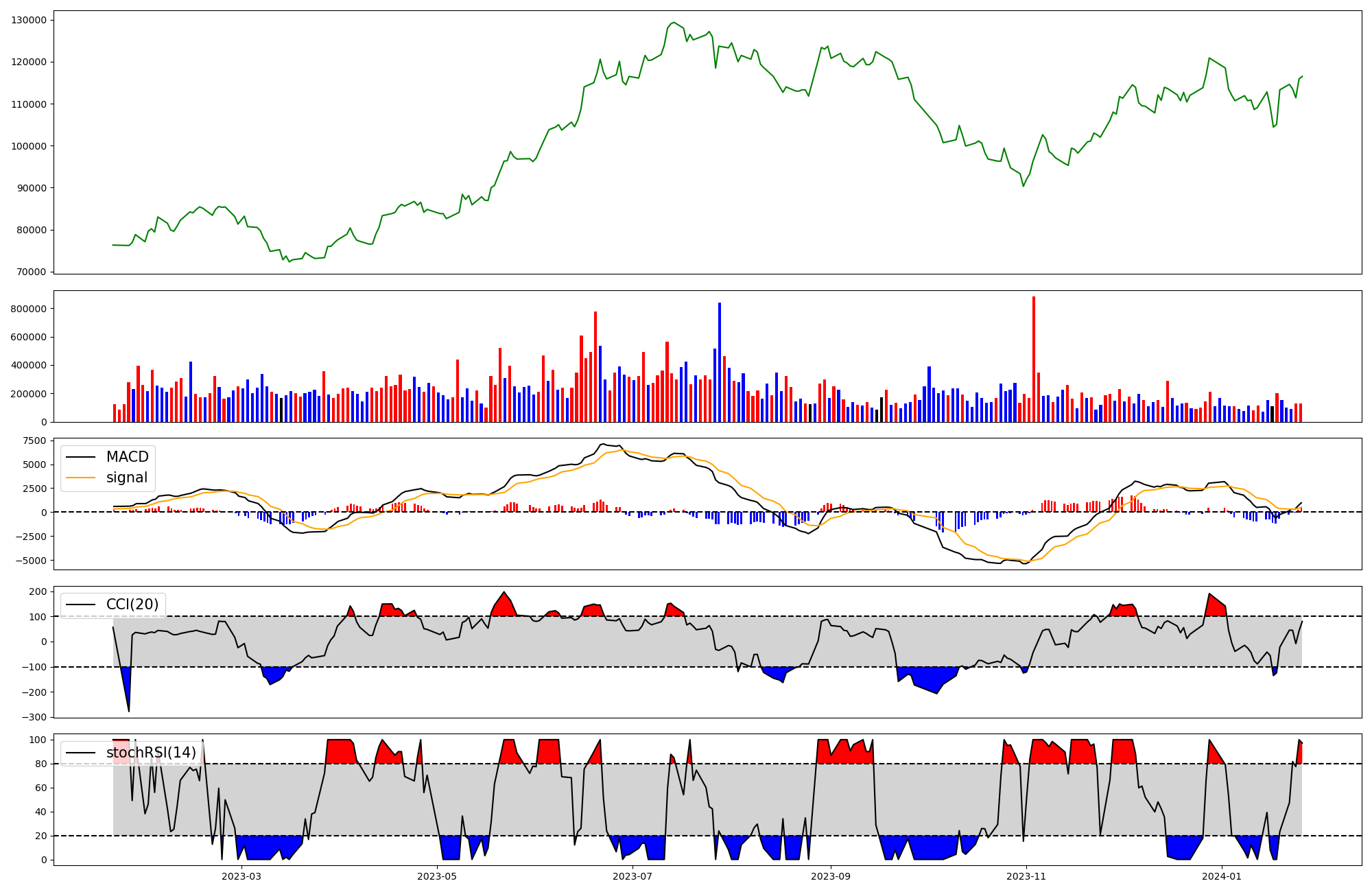This screenshot has width=1372, height=892.
Task: Click the 800000 volume axis label
Action: (x=29, y=309)
